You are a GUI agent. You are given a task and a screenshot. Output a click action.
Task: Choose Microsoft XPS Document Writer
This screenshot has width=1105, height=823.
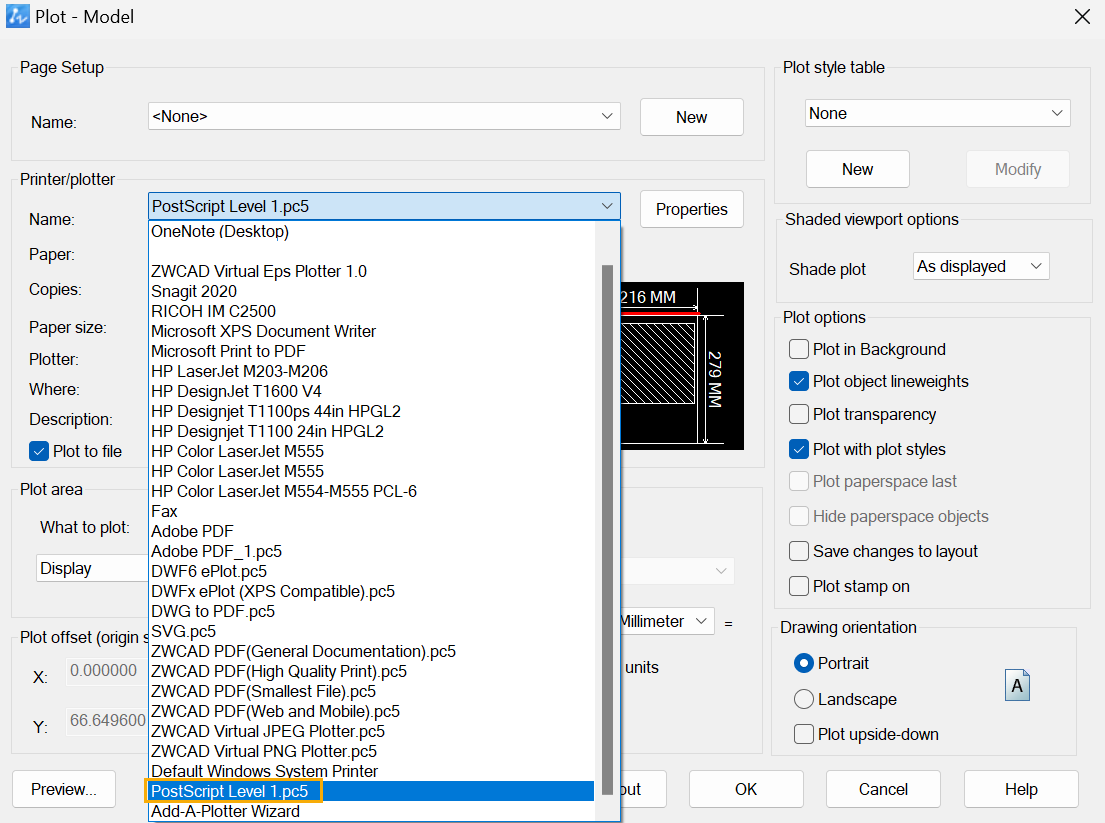coord(372,331)
